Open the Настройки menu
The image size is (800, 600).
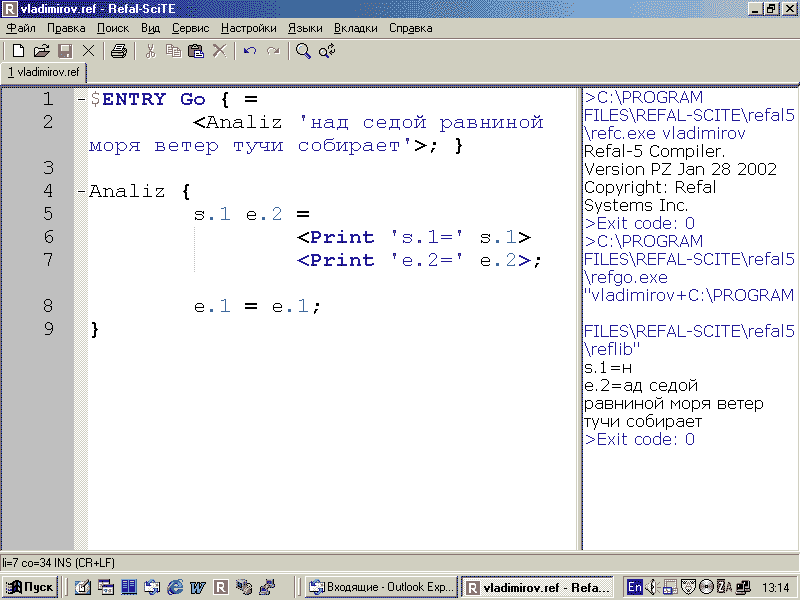(248, 28)
